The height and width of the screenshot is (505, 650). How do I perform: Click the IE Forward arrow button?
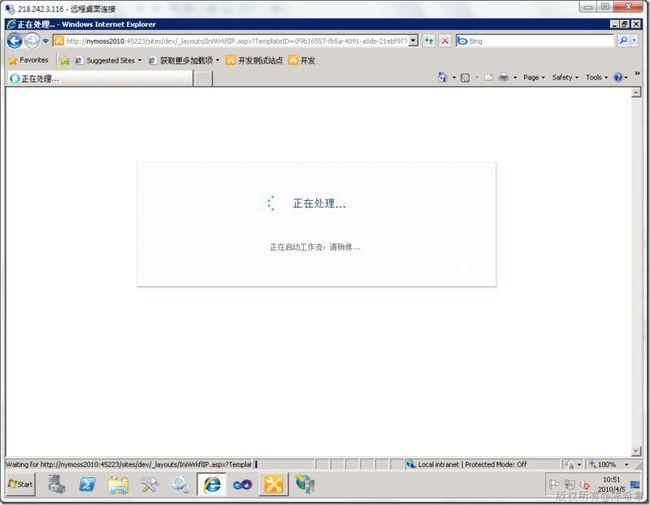[32, 41]
